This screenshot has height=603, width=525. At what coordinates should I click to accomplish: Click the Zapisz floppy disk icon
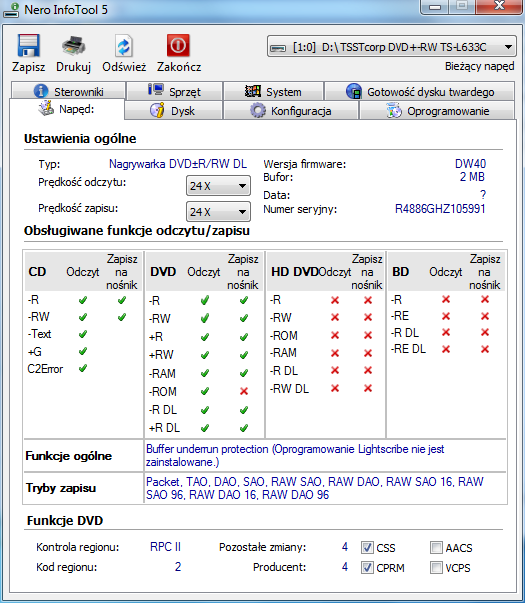[x=28, y=46]
